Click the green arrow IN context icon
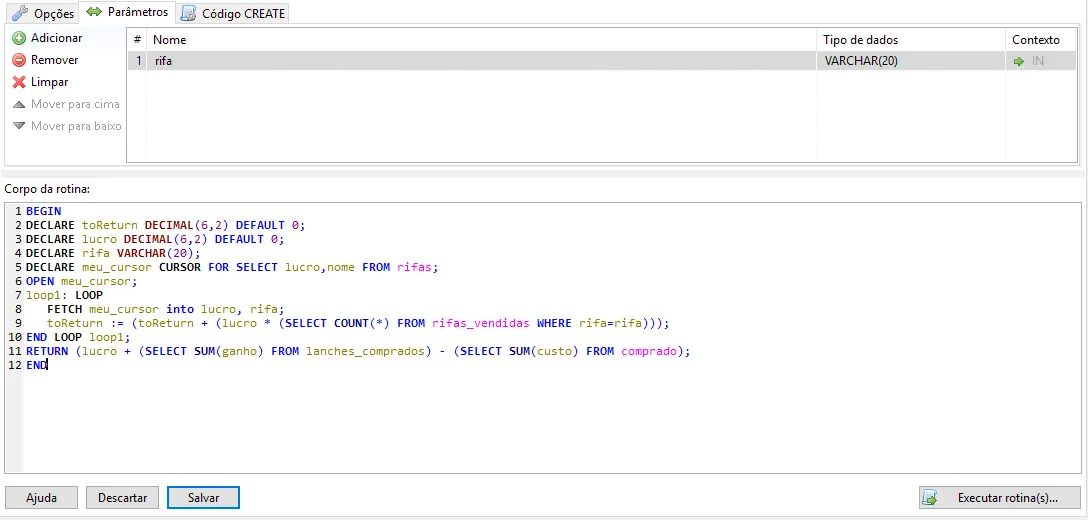Image resolution: width=1088 pixels, height=520 pixels. click(x=1019, y=61)
